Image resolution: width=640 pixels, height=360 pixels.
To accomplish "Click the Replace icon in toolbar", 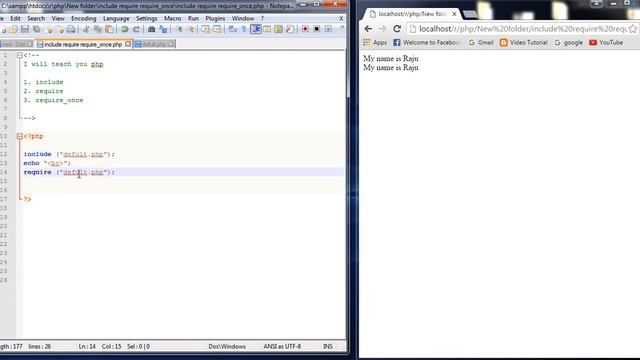I will click(x=163, y=29).
